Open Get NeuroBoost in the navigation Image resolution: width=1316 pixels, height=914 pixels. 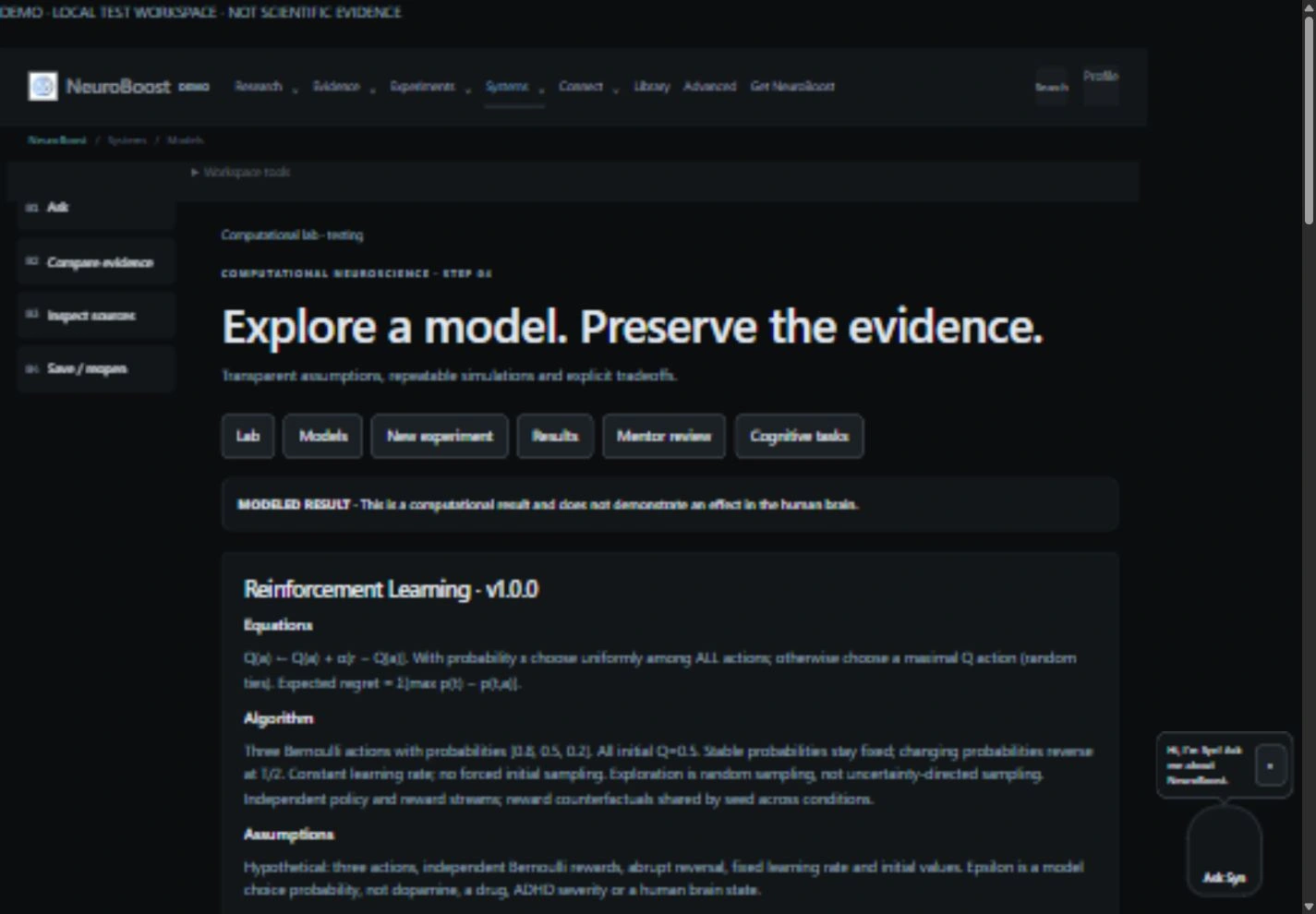(792, 87)
